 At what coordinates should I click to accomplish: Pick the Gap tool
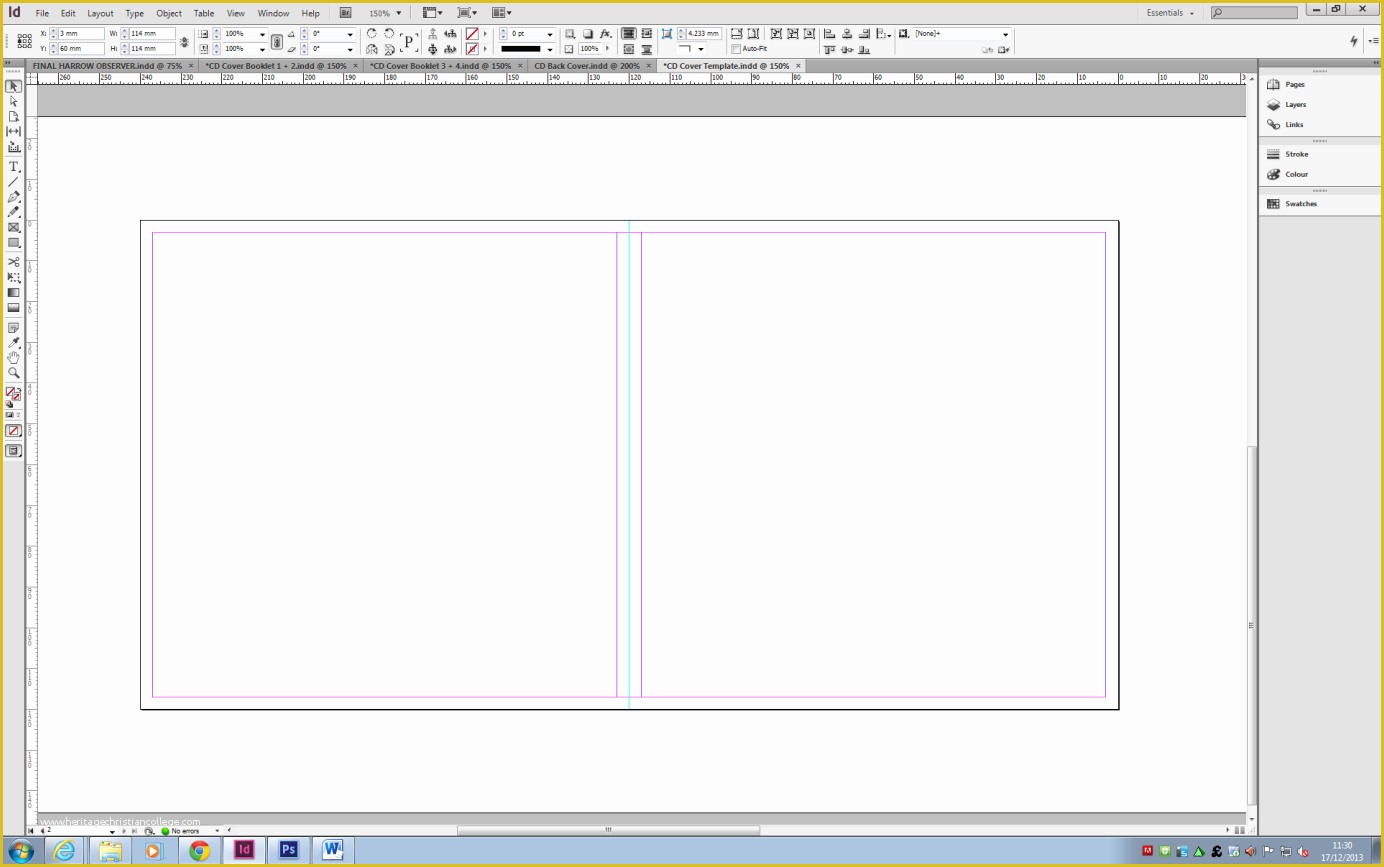point(13,131)
